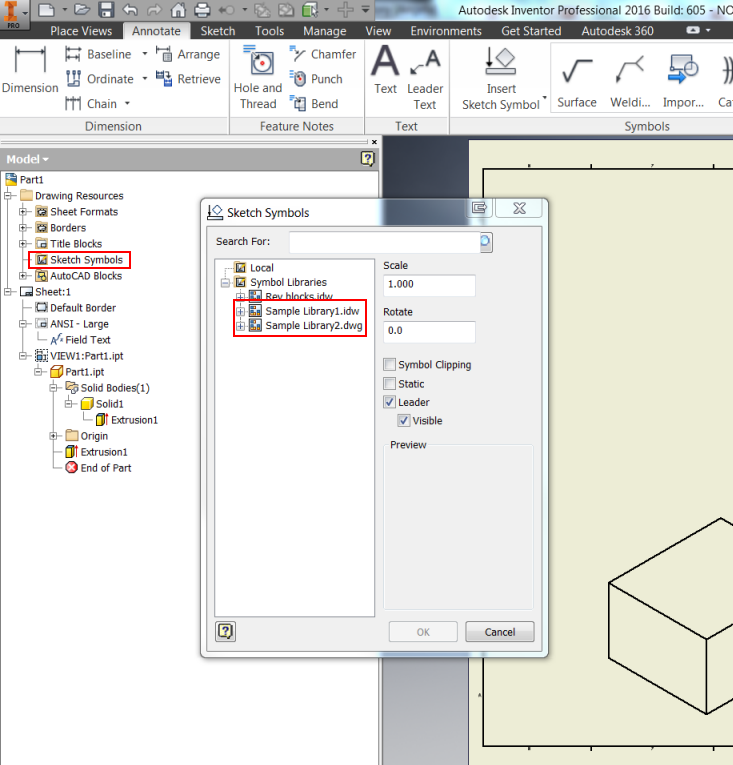Screen dimensions: 733x765
Task: Click the Scale value field
Action: (429, 284)
